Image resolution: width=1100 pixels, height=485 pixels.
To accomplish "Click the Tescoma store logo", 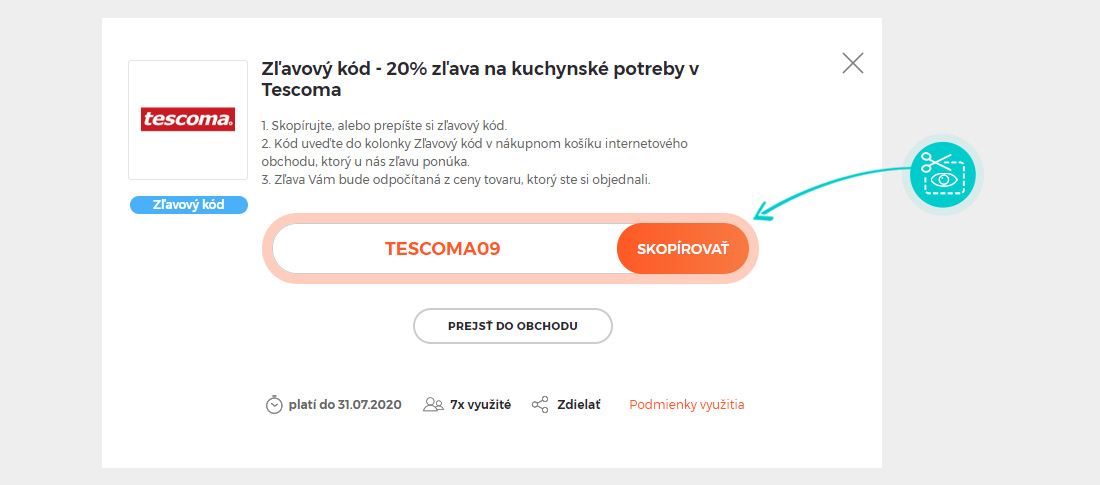I will pyautogui.click(x=188, y=119).
